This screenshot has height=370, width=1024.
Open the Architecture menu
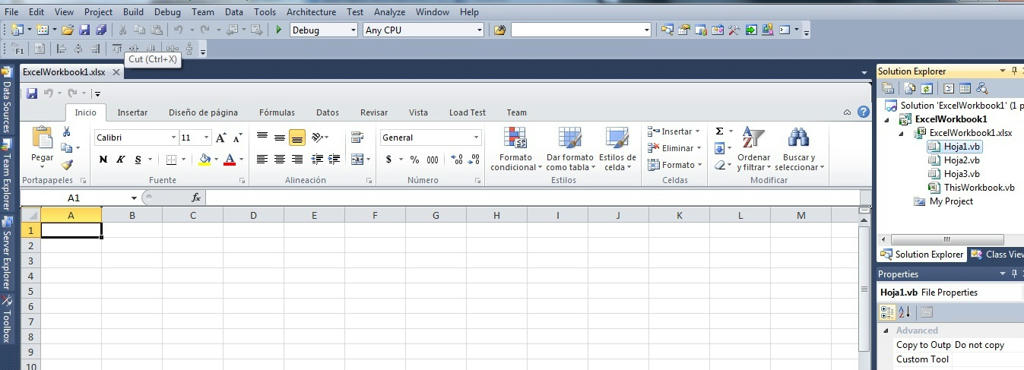click(x=311, y=12)
